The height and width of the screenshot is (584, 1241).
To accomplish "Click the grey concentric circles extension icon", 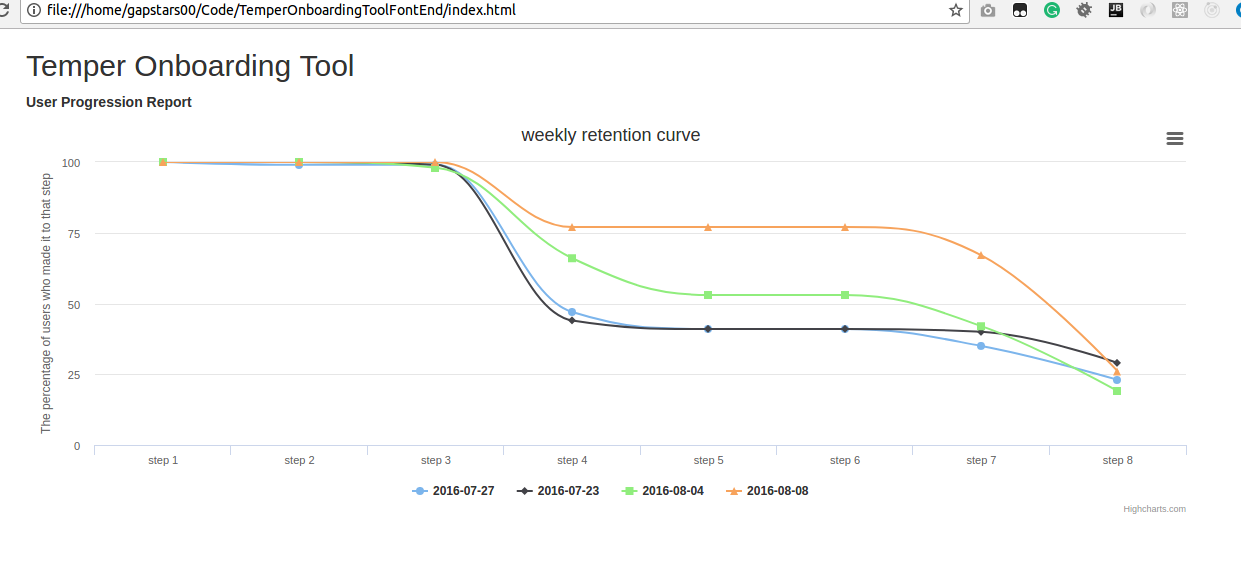I will tap(1212, 11).
